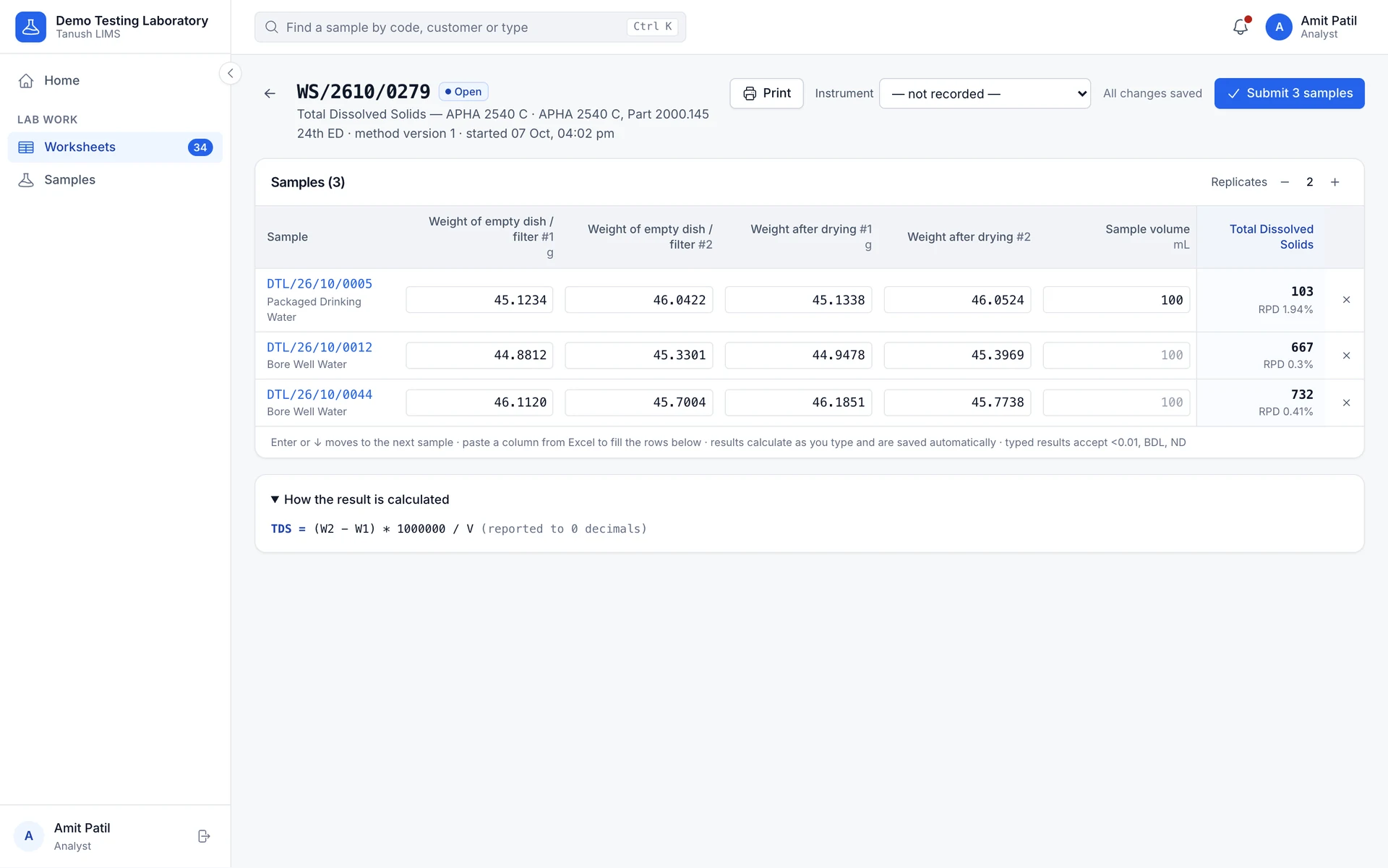Image resolution: width=1388 pixels, height=868 pixels.
Task: Click result value 667
Action: point(1302,348)
